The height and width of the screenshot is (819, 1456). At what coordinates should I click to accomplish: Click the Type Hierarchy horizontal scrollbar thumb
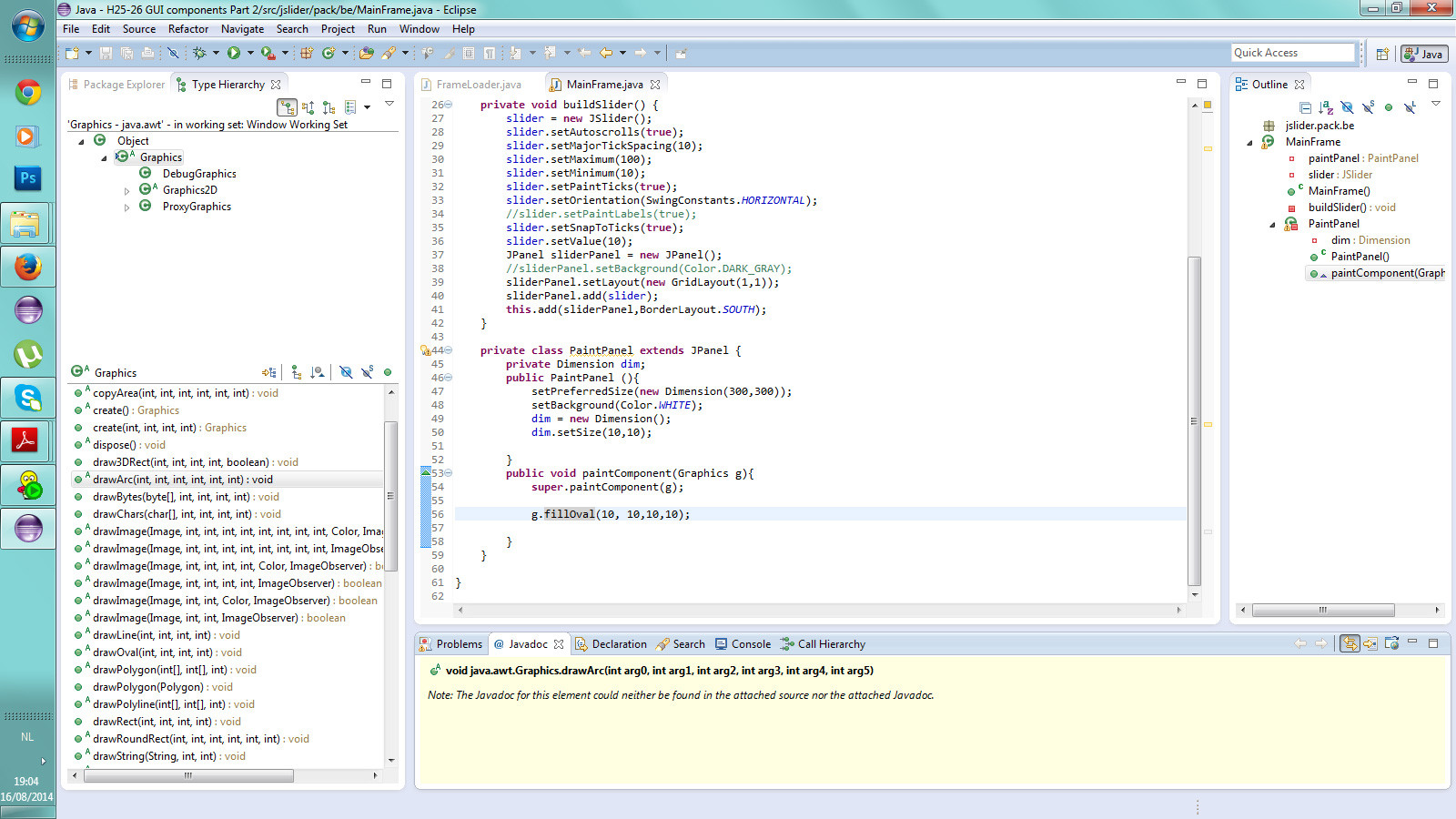coord(188,775)
